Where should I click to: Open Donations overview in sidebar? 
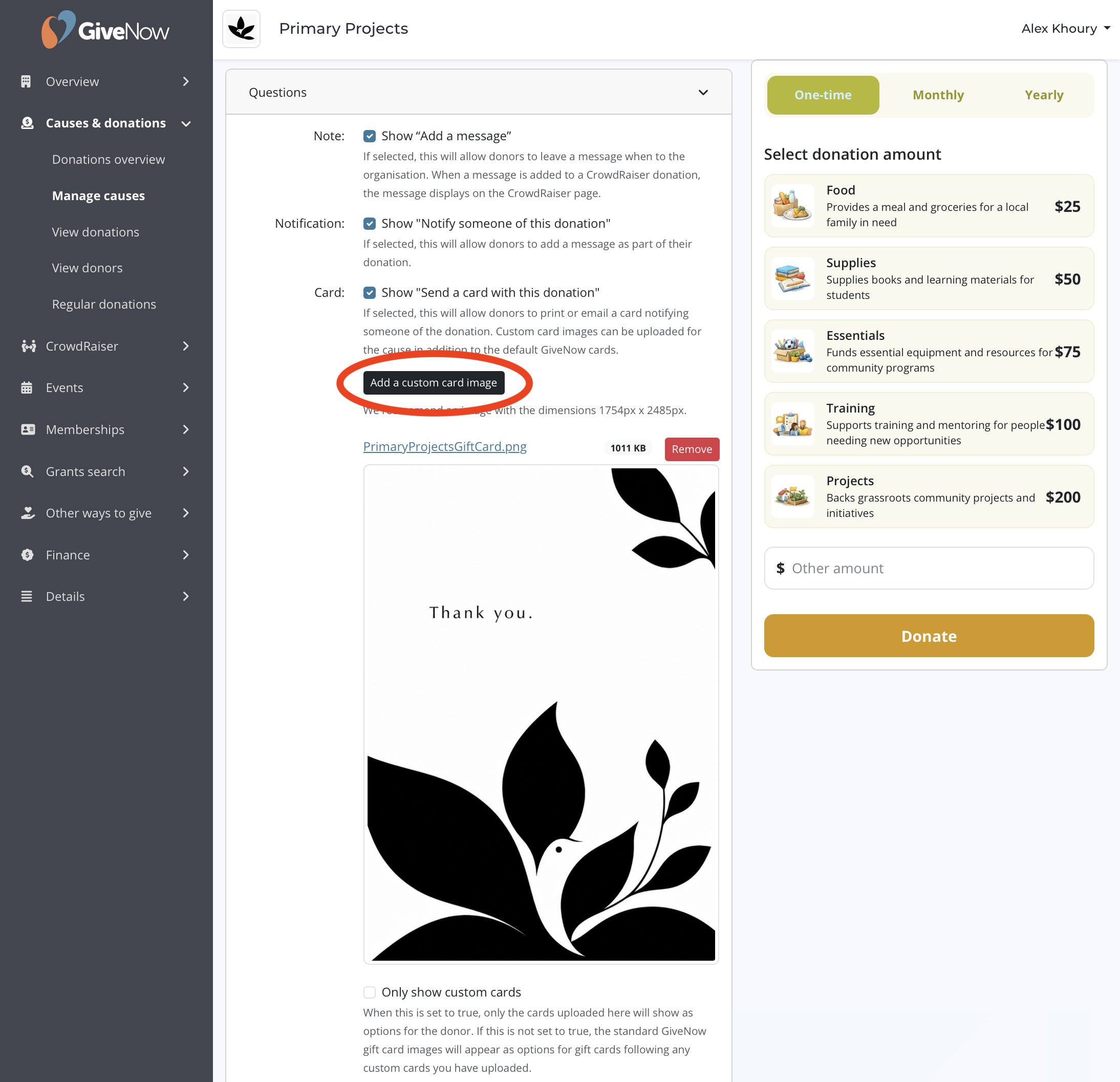[109, 159]
